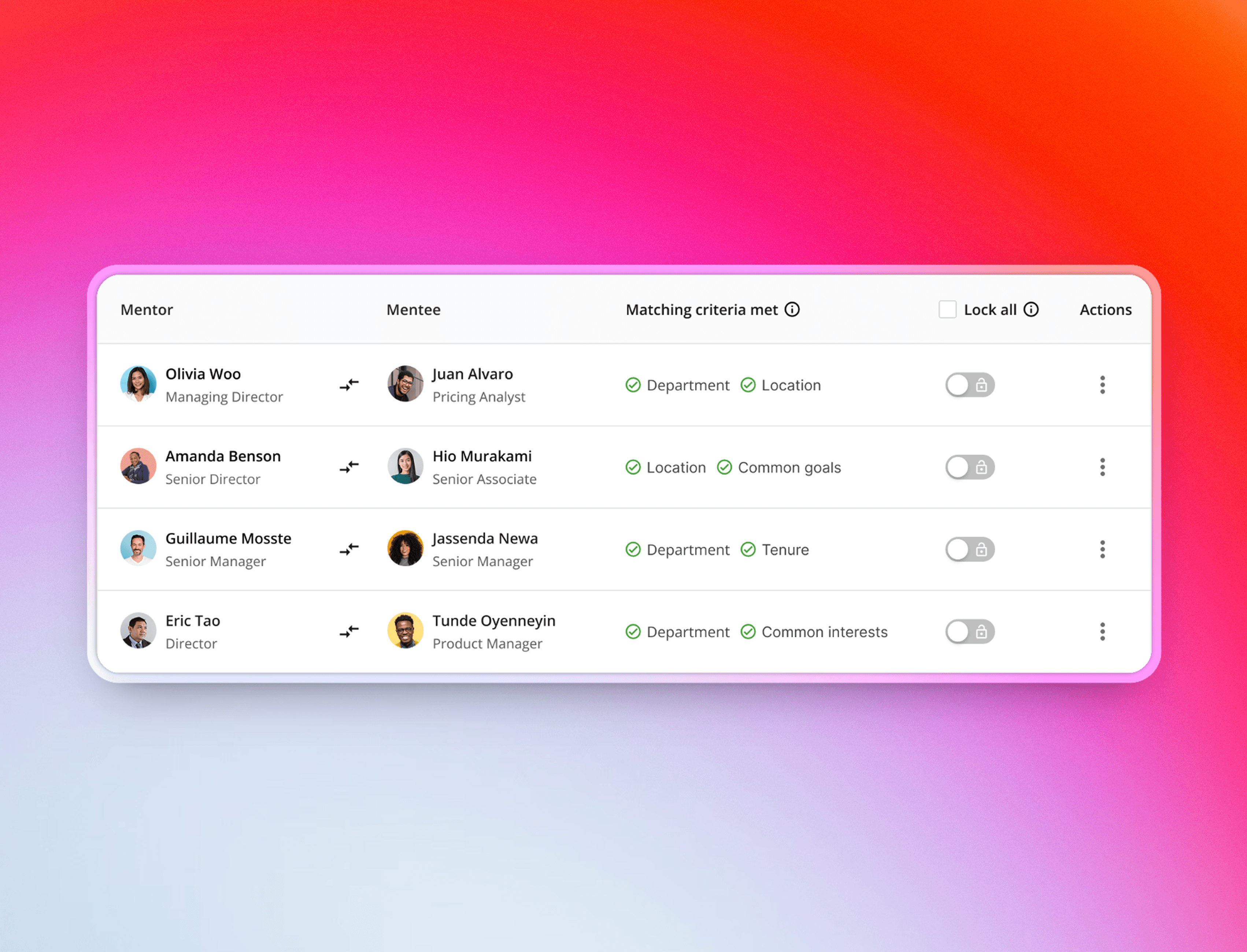Image resolution: width=1247 pixels, height=952 pixels.
Task: Click the Mentor column header
Action: click(147, 310)
